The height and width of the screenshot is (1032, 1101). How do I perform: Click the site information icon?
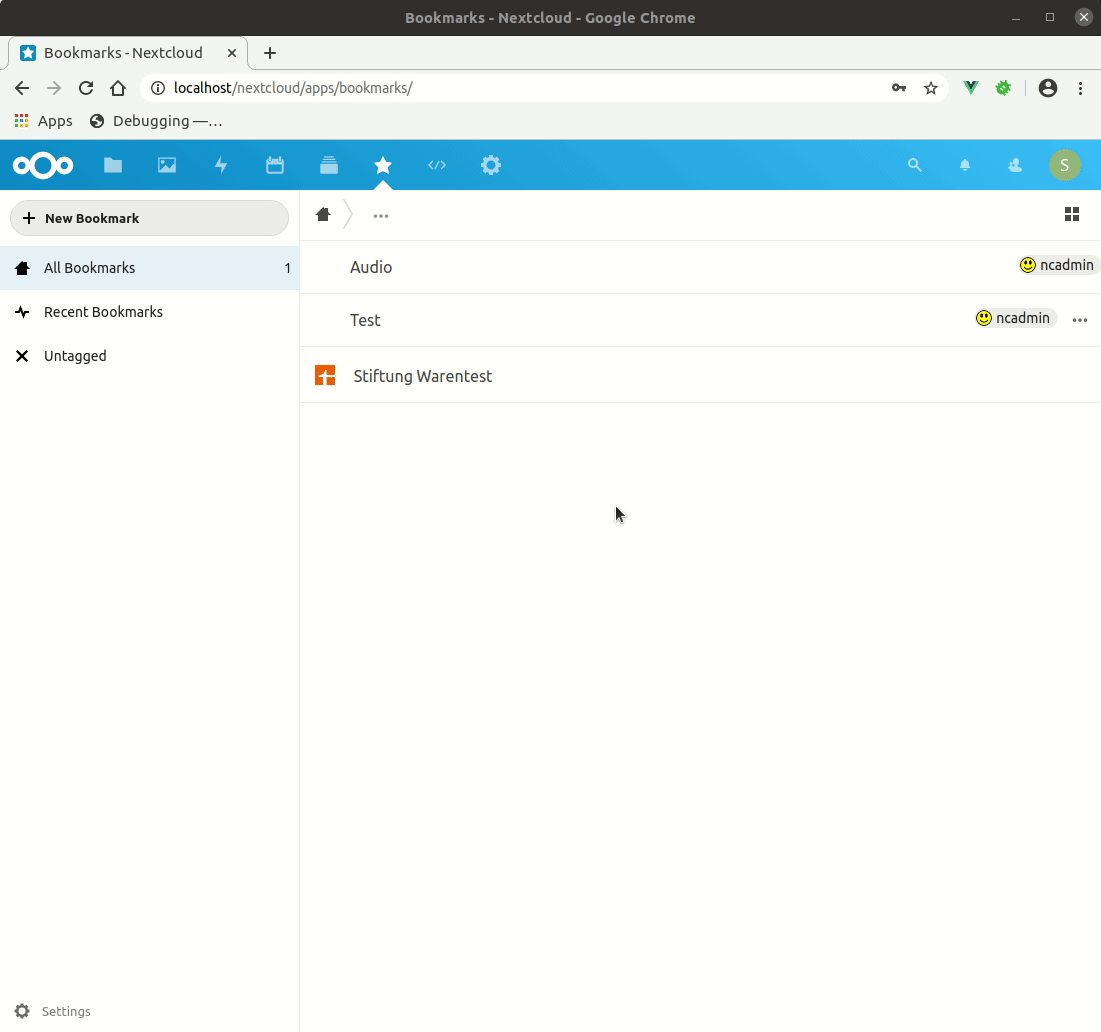pyautogui.click(x=158, y=88)
